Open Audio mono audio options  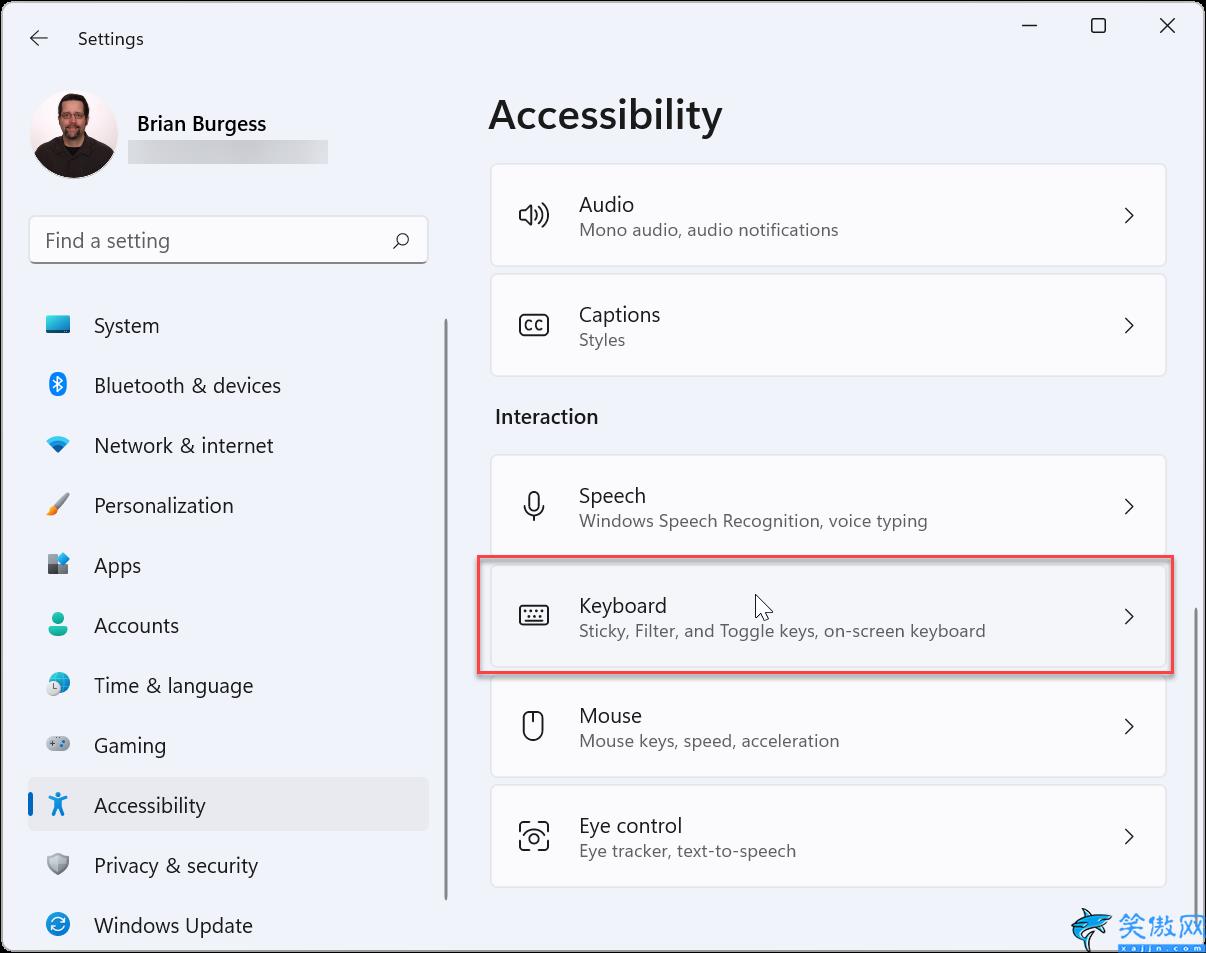pos(828,215)
